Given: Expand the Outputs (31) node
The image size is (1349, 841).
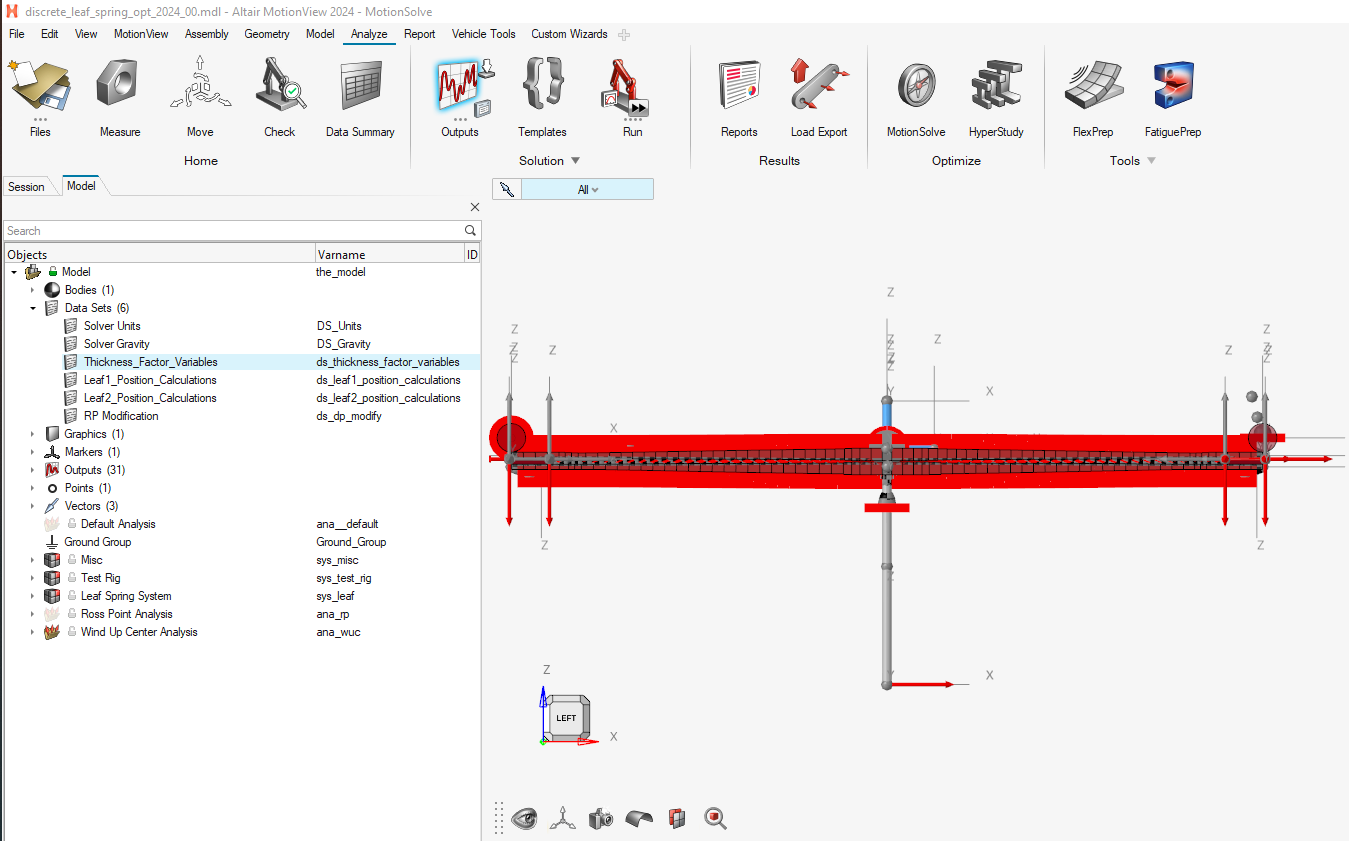Looking at the screenshot, I should [32, 470].
